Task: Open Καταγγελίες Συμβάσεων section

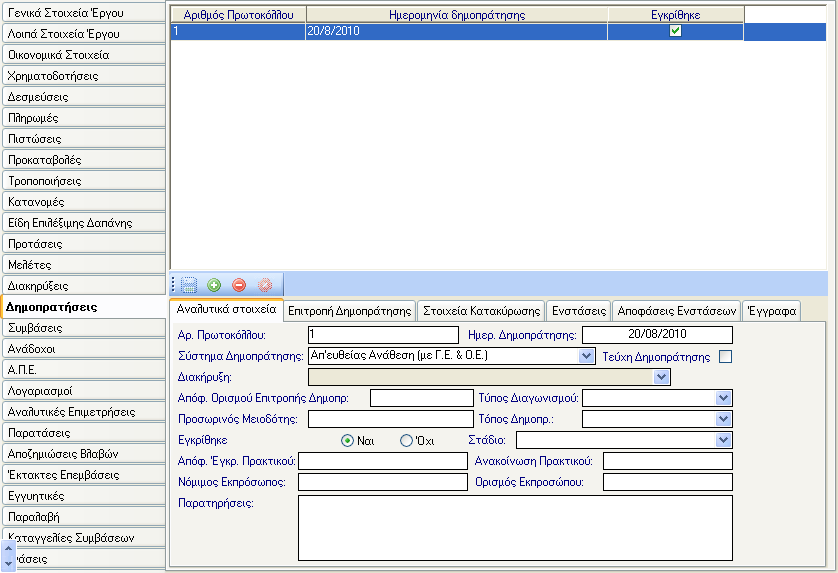Action: click(84, 538)
